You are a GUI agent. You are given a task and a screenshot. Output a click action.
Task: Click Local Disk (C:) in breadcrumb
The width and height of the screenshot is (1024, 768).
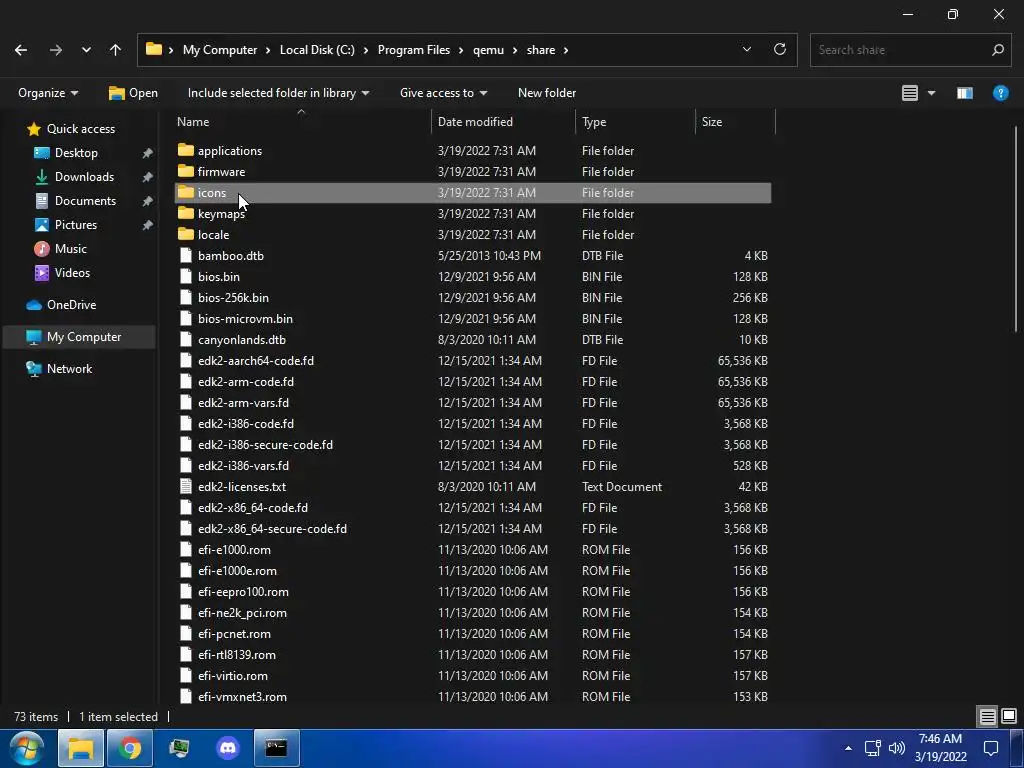coord(317,50)
